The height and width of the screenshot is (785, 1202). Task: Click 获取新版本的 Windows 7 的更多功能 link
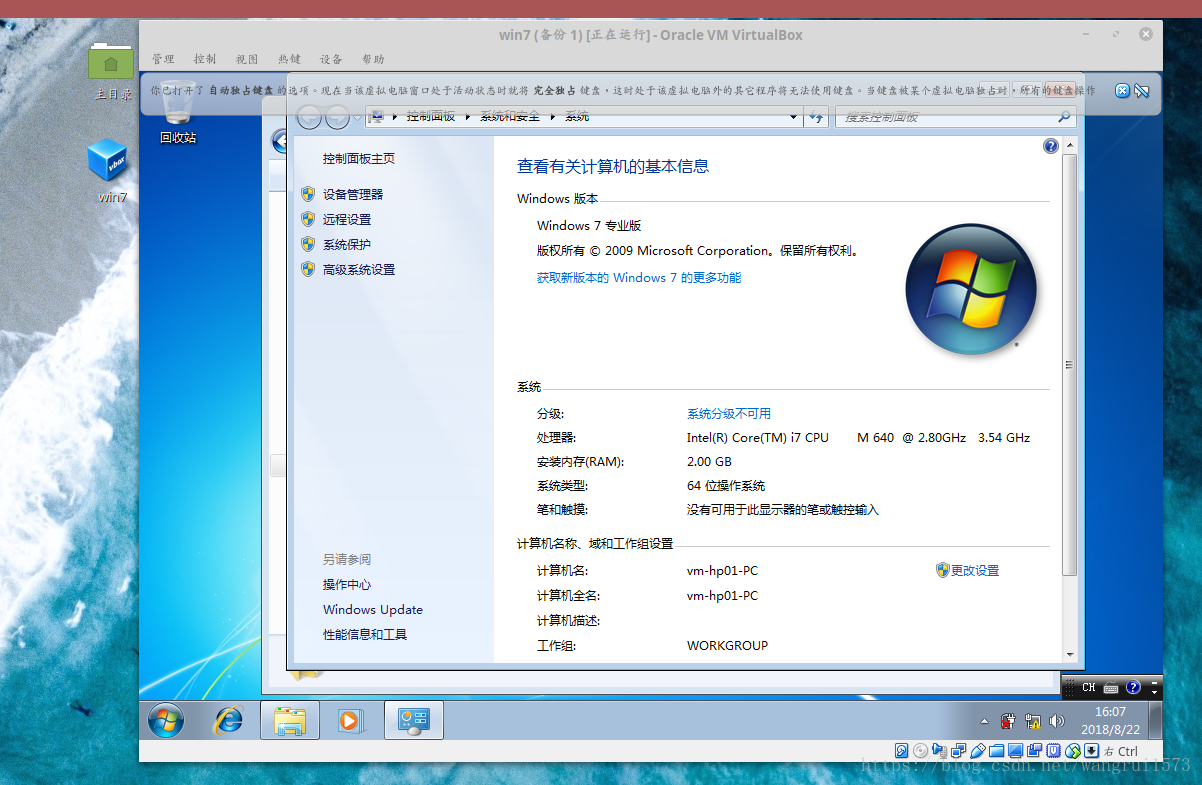(639, 278)
